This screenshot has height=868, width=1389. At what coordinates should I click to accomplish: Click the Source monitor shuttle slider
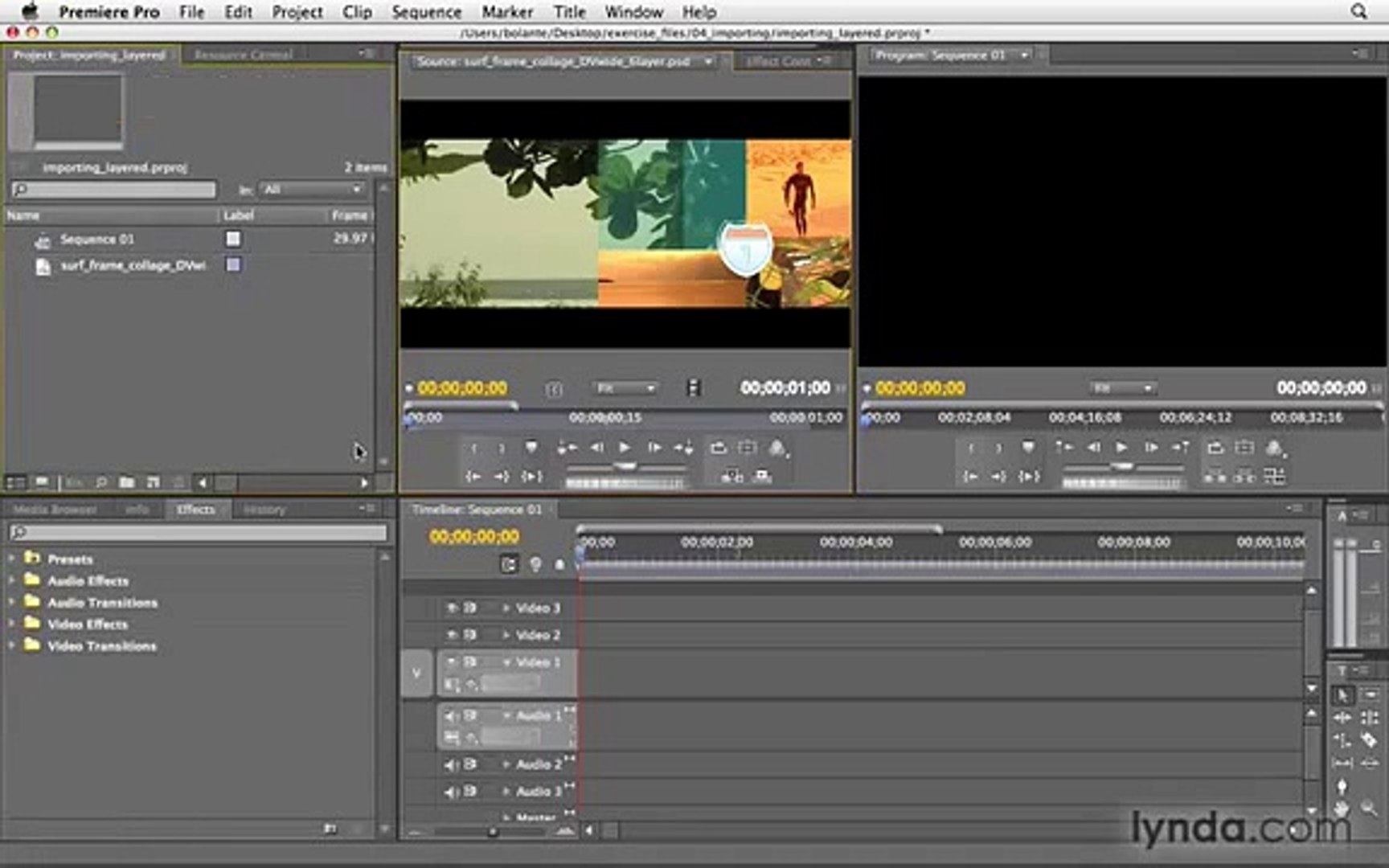(625, 466)
